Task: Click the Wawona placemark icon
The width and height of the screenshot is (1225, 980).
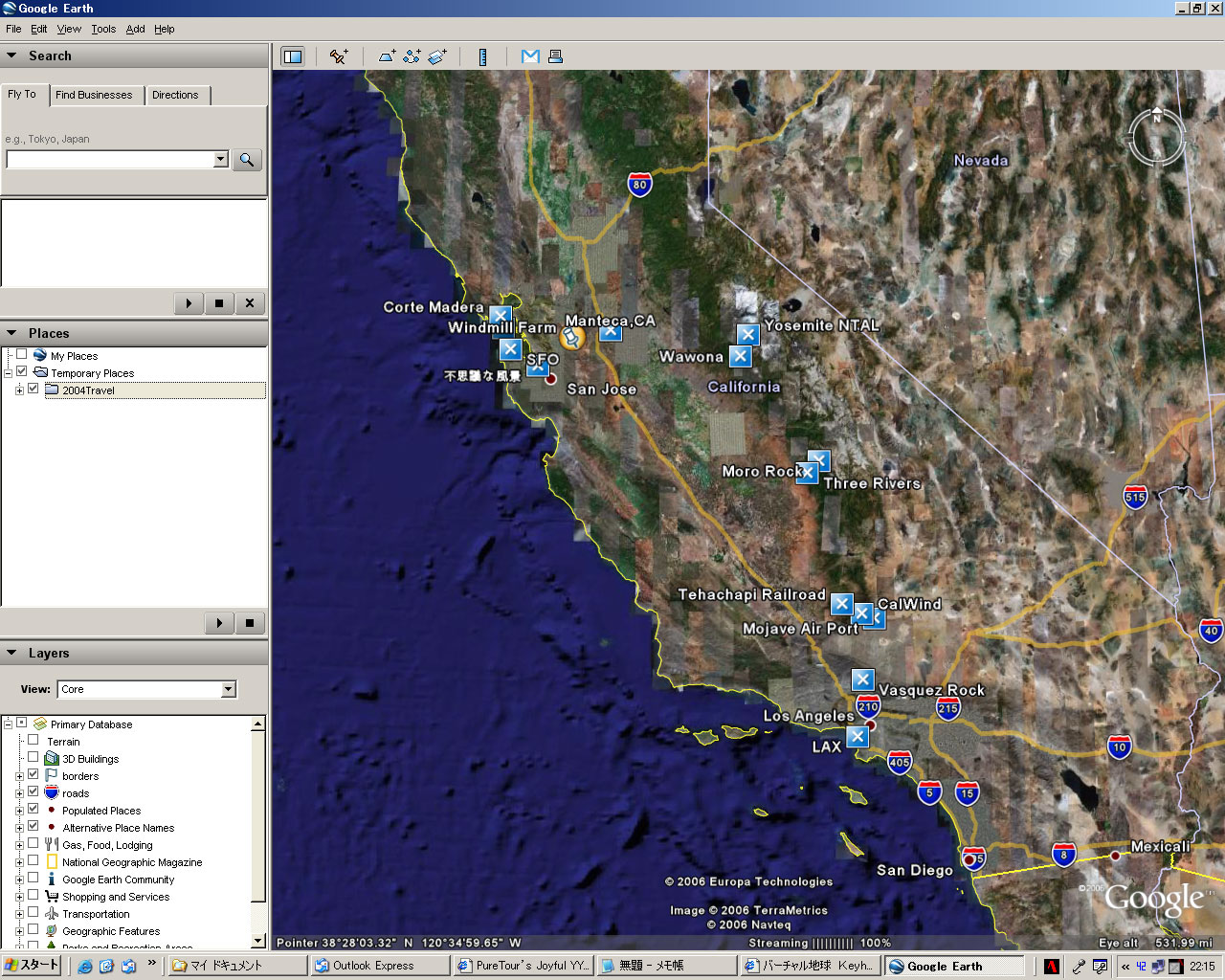Action: (x=740, y=356)
